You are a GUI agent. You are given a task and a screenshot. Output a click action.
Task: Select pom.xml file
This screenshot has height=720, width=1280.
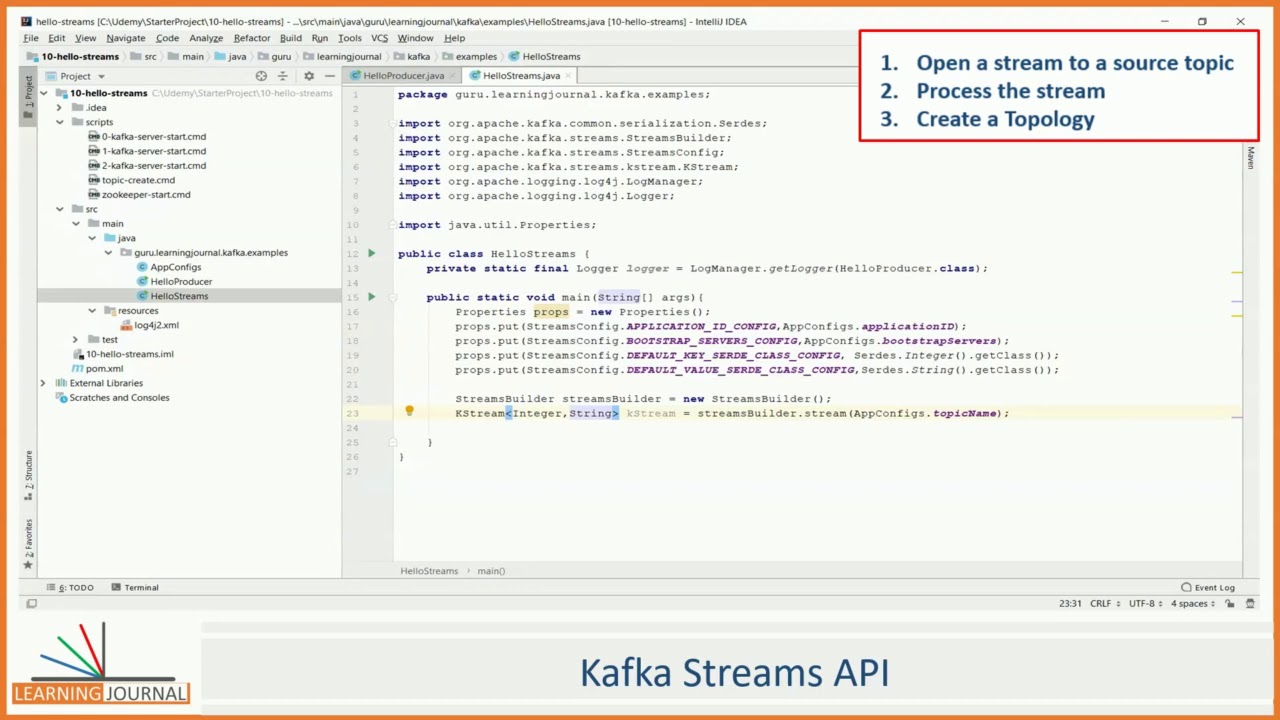[104, 369]
